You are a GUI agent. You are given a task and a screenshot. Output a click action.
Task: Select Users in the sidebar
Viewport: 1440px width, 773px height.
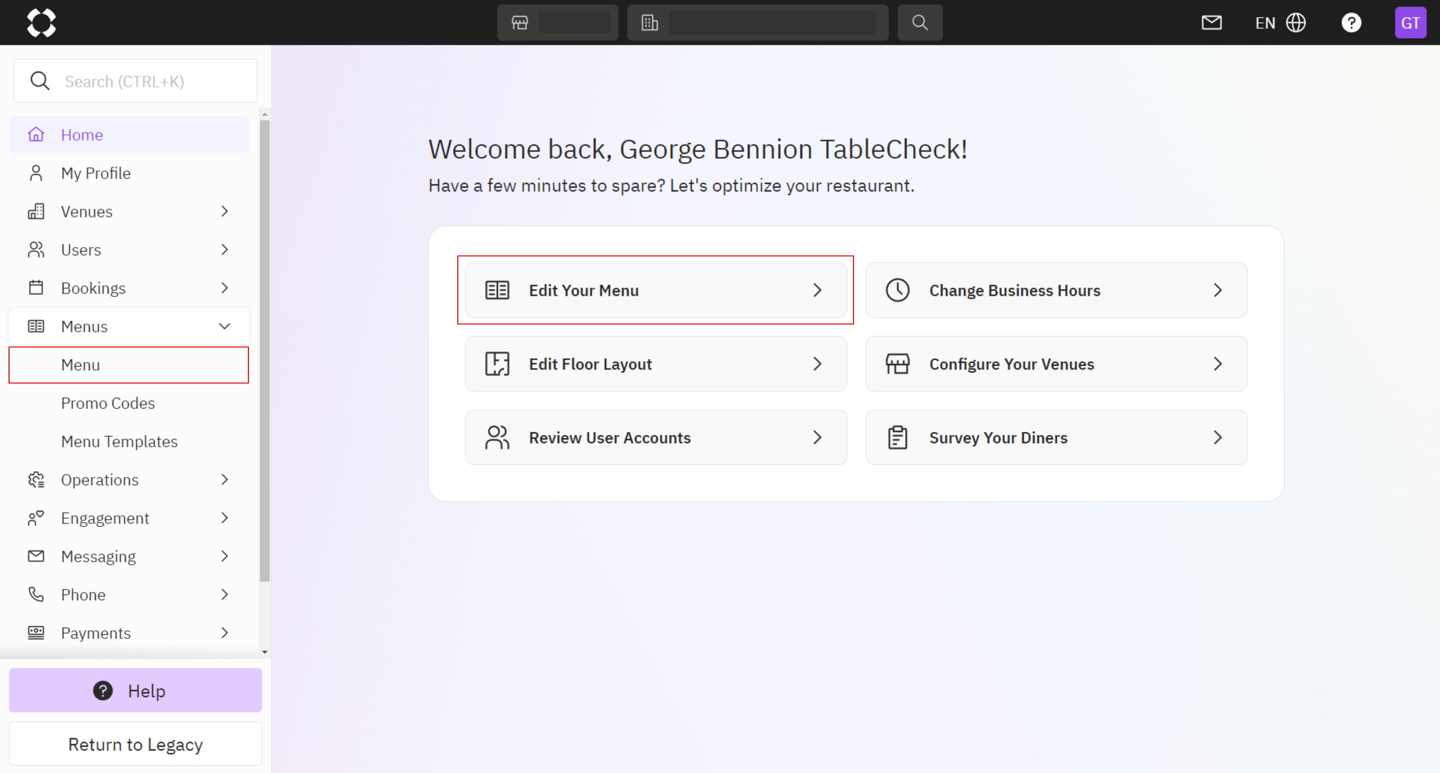coord(129,250)
